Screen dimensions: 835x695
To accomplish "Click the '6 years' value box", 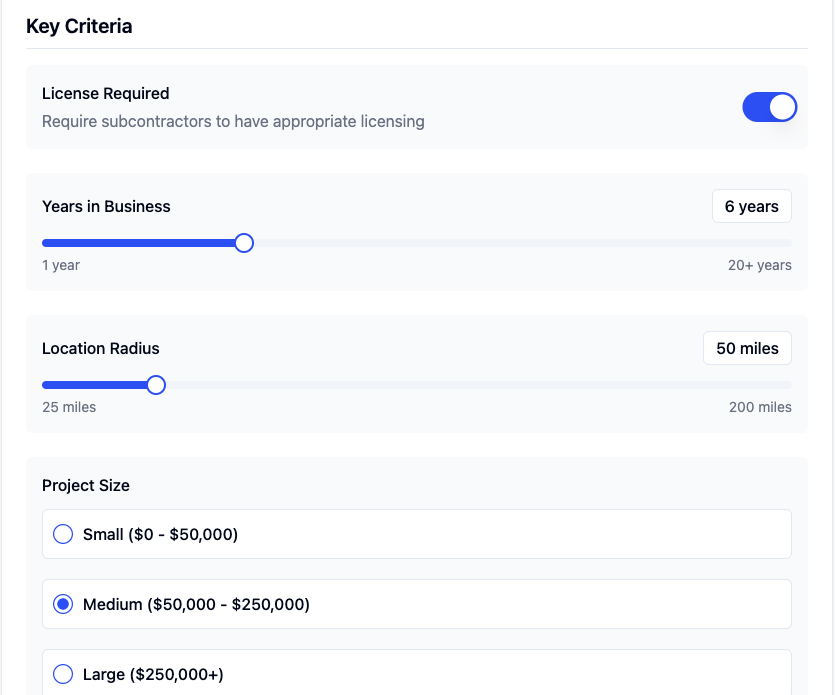I will [751, 207].
